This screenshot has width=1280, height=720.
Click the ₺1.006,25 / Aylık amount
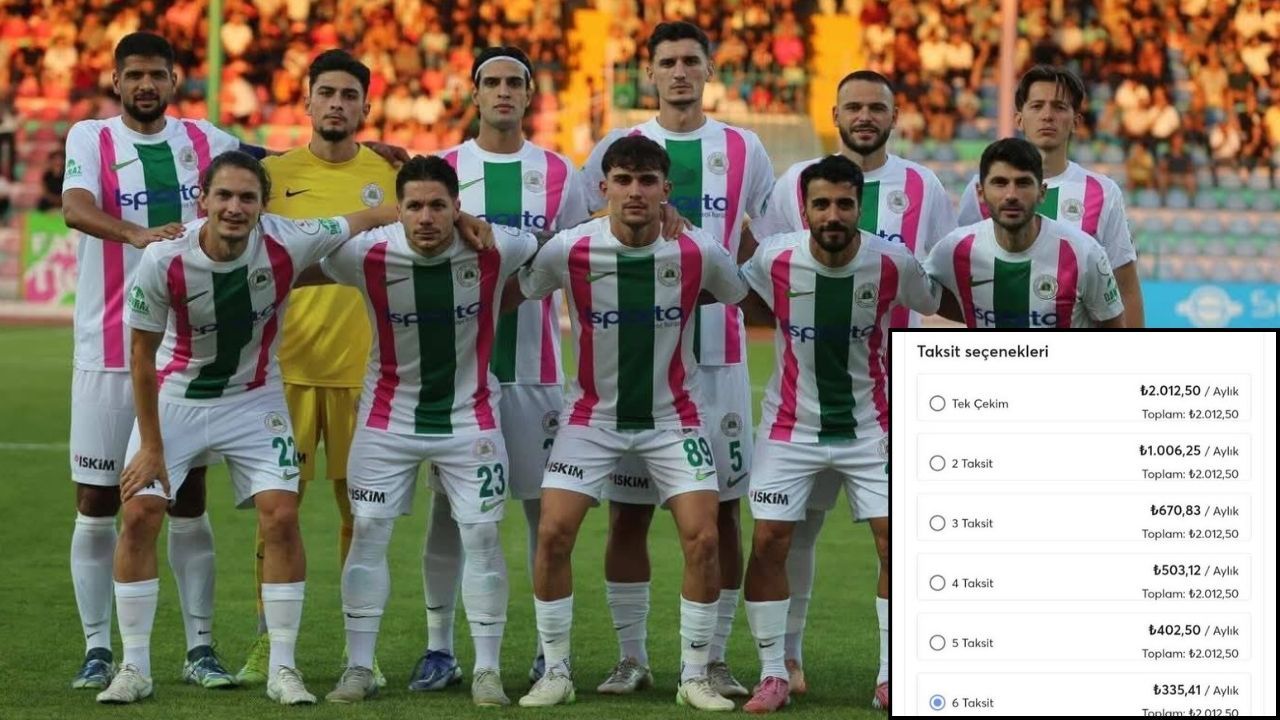tap(1188, 451)
